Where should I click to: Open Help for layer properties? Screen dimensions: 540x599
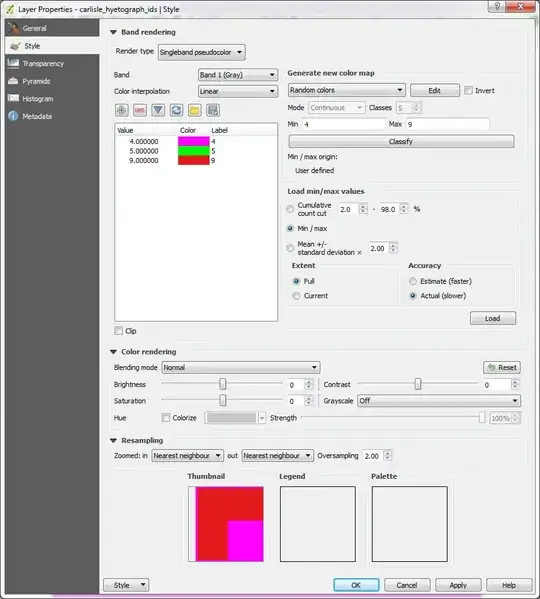click(x=509, y=585)
